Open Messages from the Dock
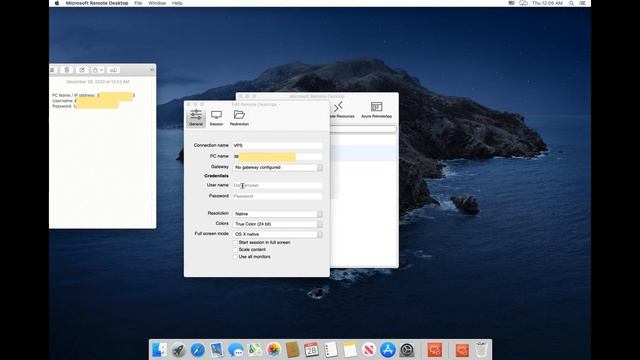The image size is (640, 360). click(x=236, y=350)
